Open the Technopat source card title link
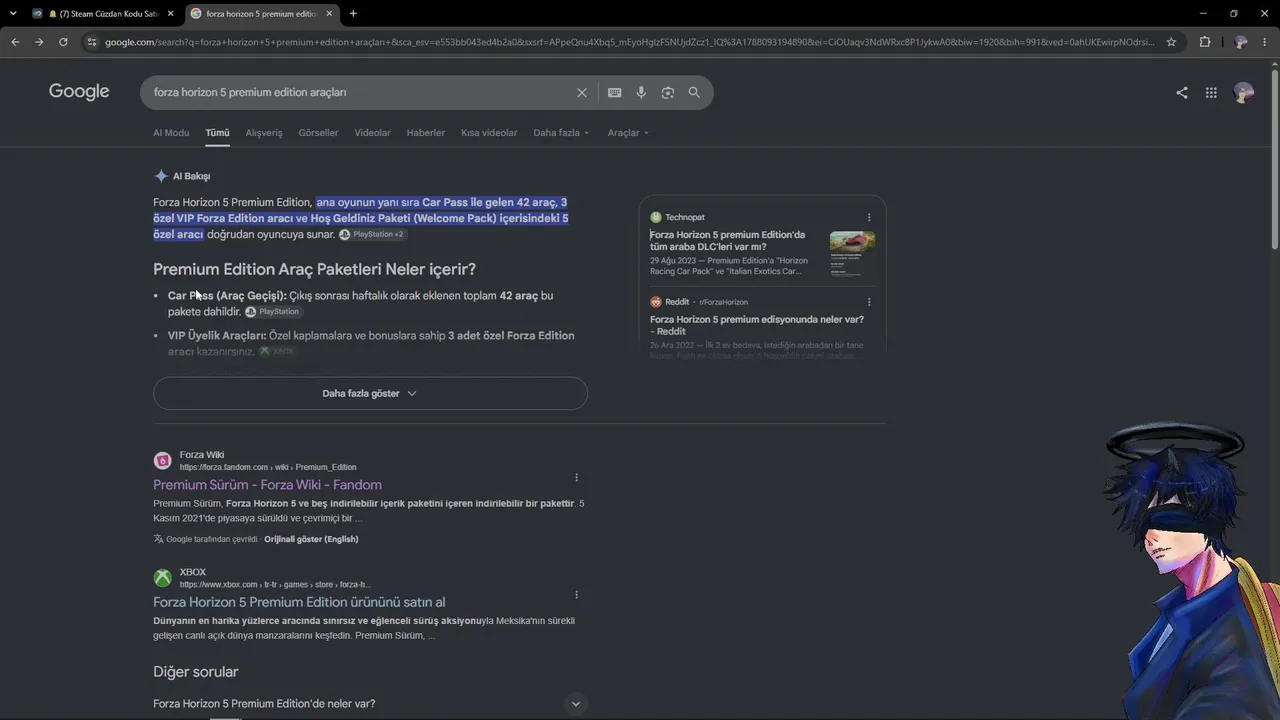The width and height of the screenshot is (1280, 720). click(x=728, y=241)
